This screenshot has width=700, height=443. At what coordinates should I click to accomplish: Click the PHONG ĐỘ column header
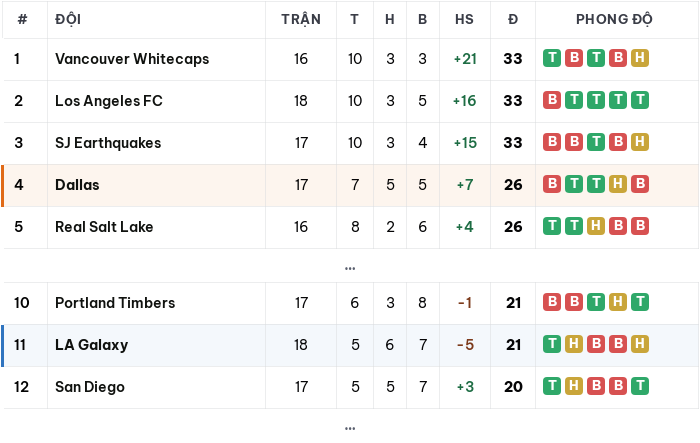614,19
